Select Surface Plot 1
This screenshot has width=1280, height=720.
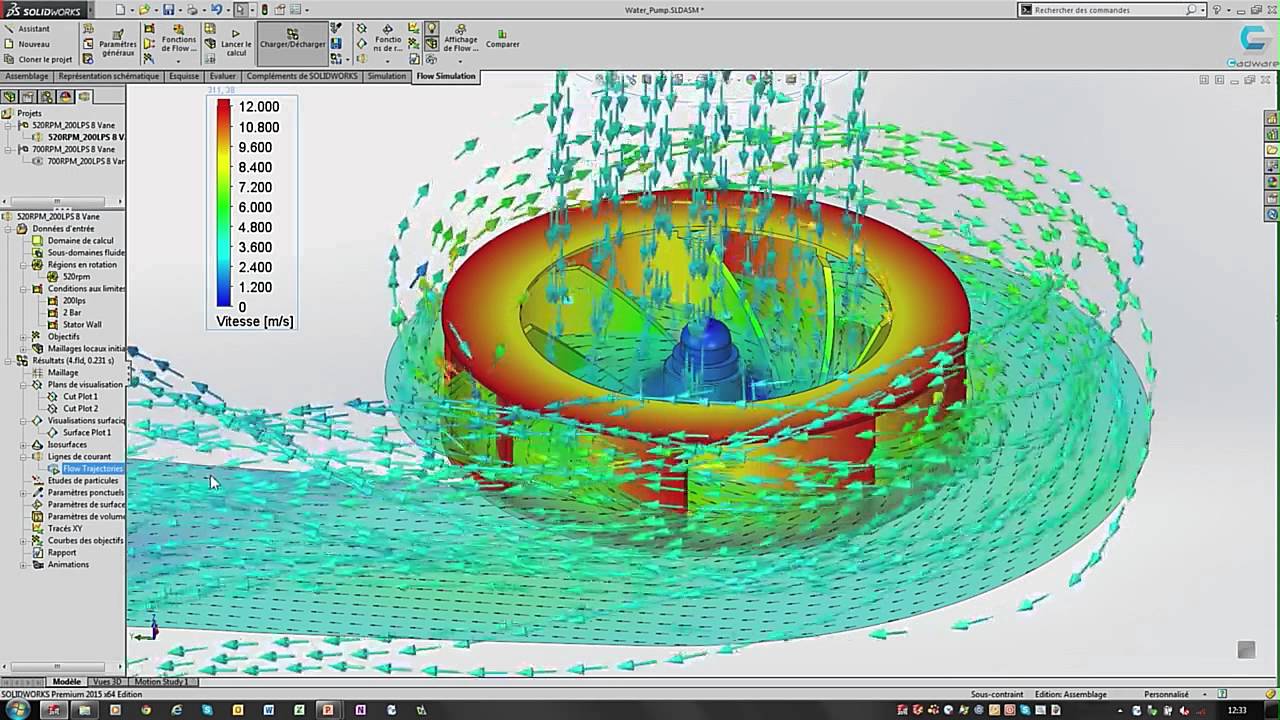coord(86,433)
